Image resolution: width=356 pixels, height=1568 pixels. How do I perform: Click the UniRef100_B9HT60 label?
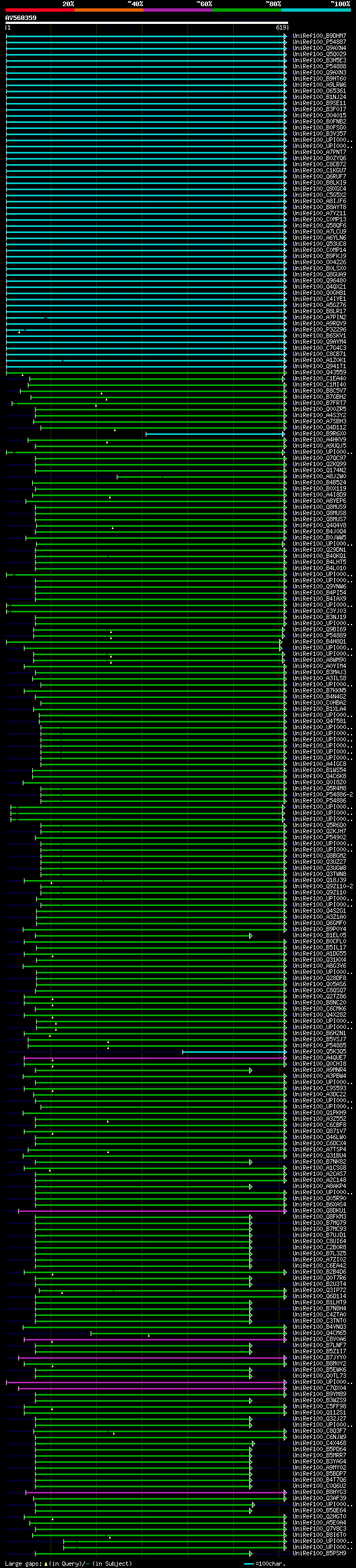[319, 79]
